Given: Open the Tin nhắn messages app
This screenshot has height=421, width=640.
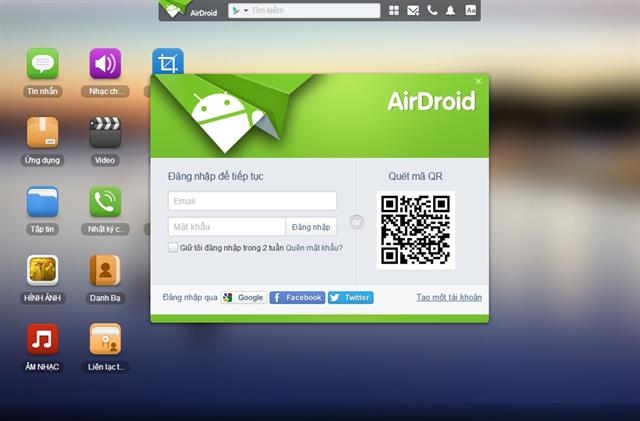Looking at the screenshot, I should click(42, 64).
